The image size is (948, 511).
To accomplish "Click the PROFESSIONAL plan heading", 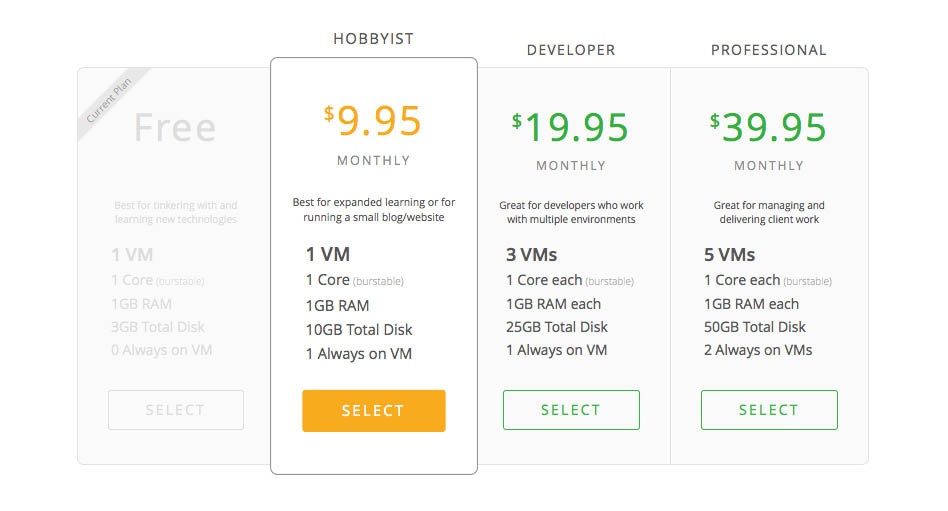I will tap(768, 50).
